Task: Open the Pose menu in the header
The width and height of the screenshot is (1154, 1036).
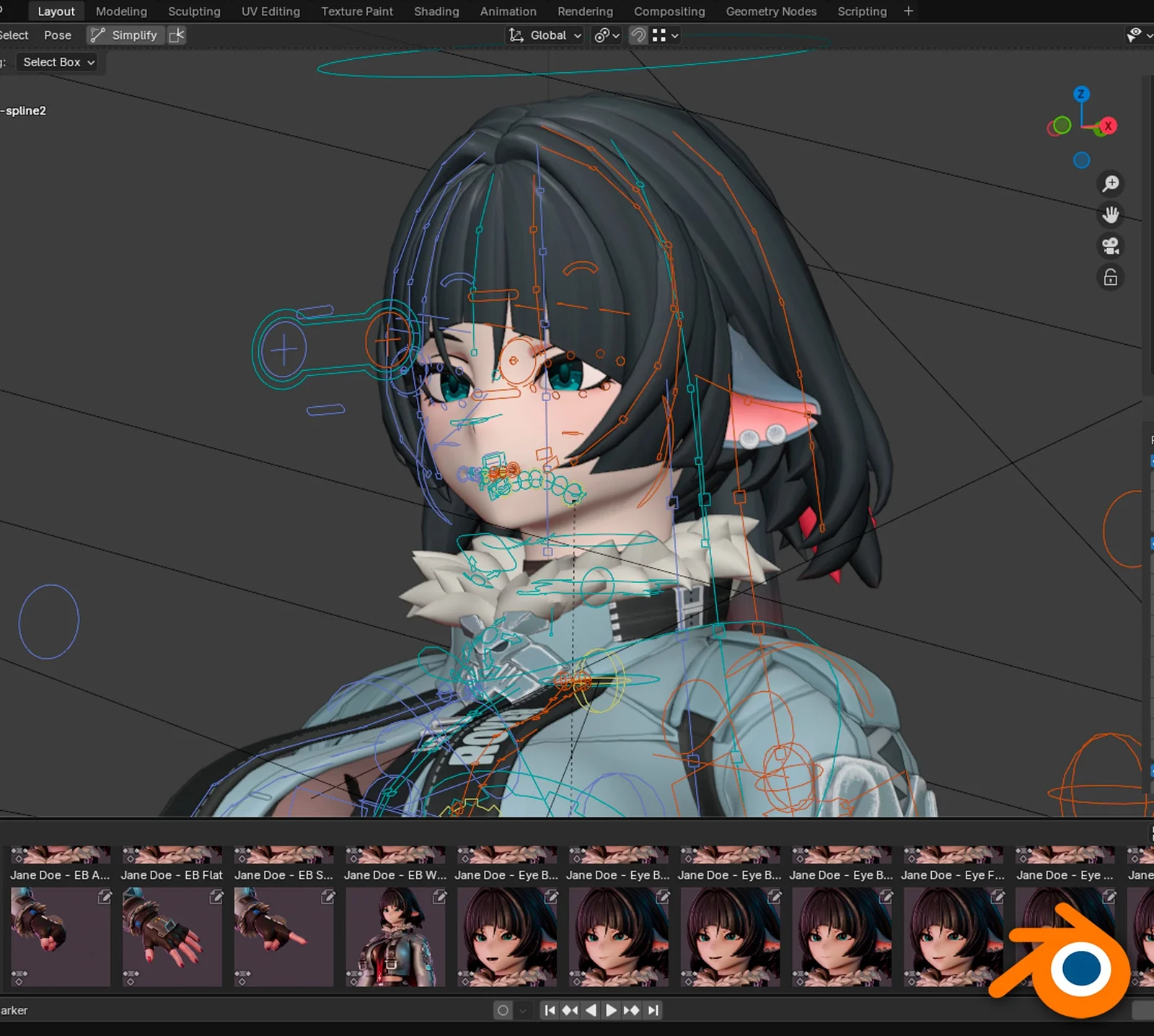Action: [58, 35]
